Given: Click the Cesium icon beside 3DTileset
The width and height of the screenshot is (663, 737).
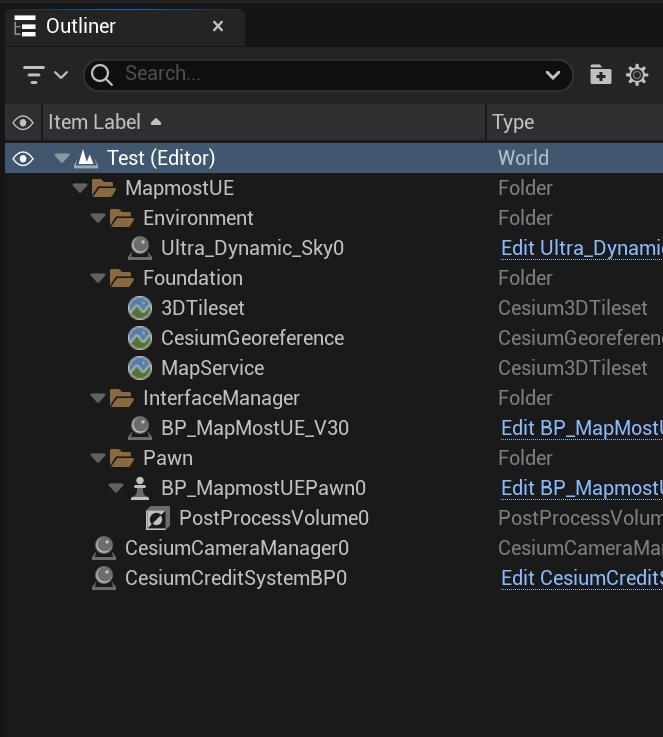Looking at the screenshot, I should [x=140, y=308].
